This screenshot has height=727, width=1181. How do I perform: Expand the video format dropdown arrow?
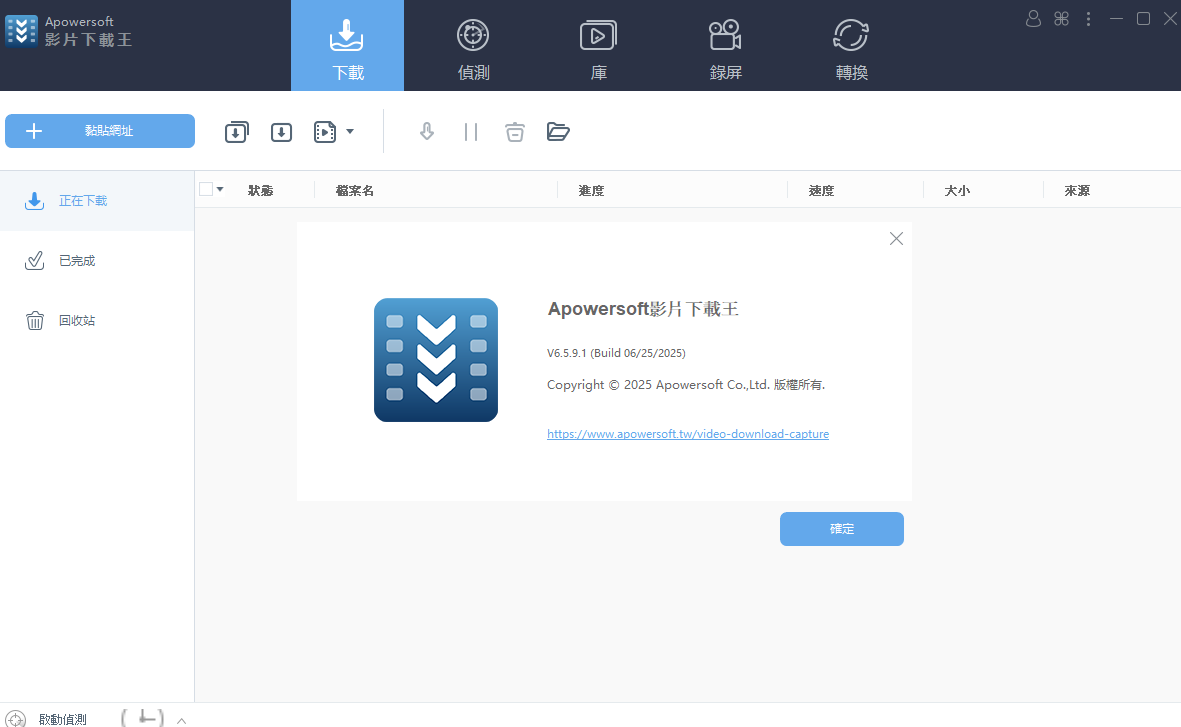(x=349, y=132)
